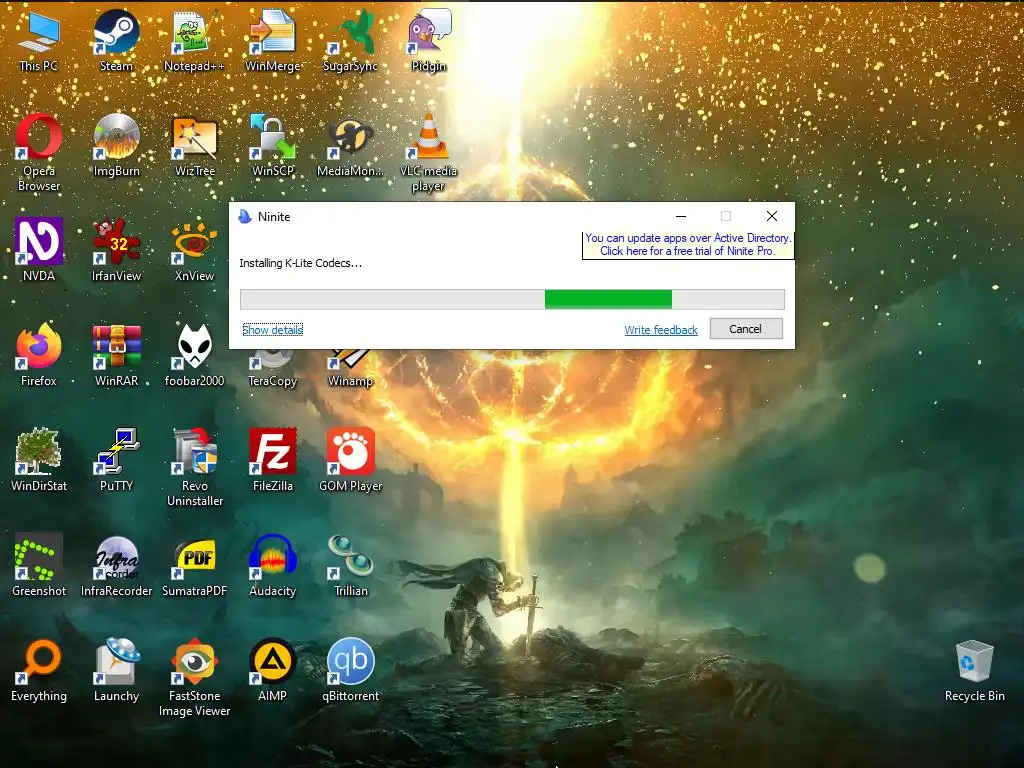
Task: Close the Ninite installer window
Action: pyautogui.click(x=772, y=216)
